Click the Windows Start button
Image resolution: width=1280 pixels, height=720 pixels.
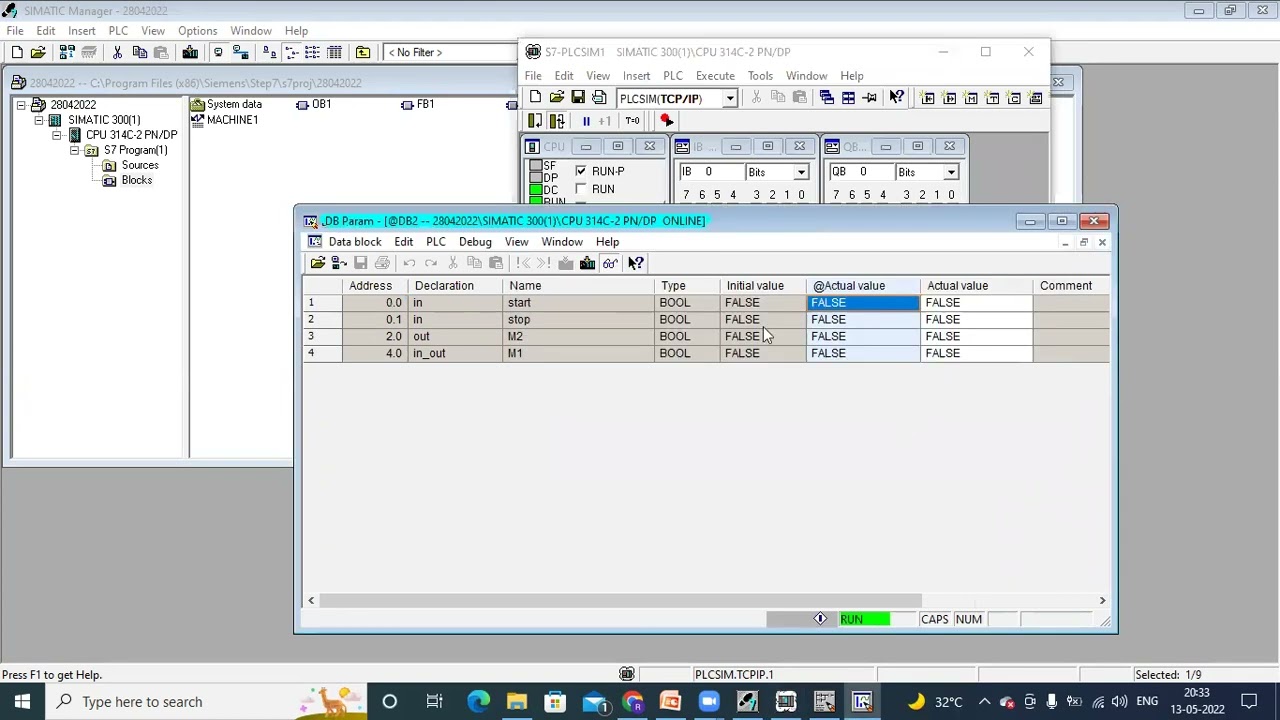22,701
